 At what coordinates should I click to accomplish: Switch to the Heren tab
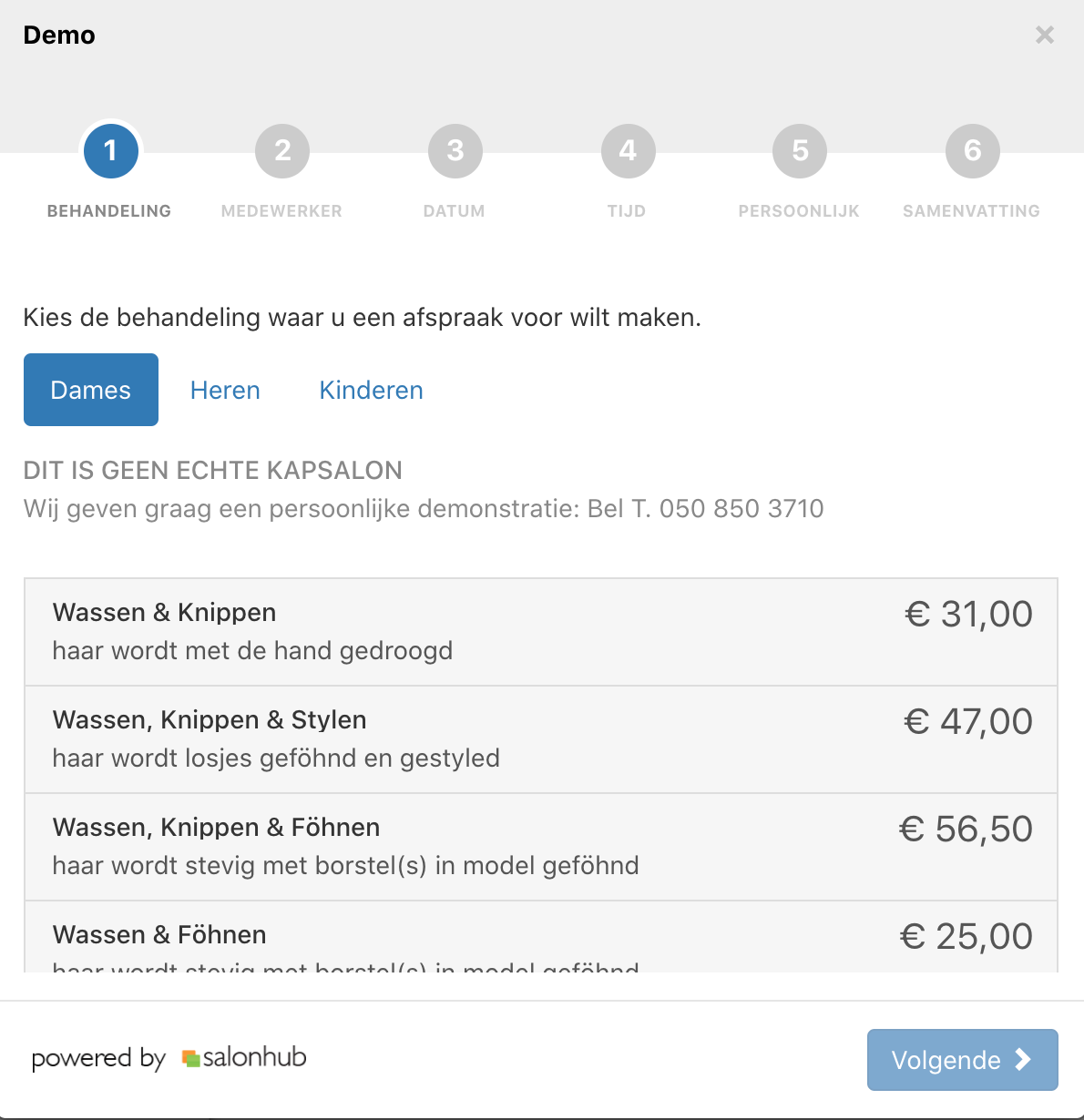point(225,390)
